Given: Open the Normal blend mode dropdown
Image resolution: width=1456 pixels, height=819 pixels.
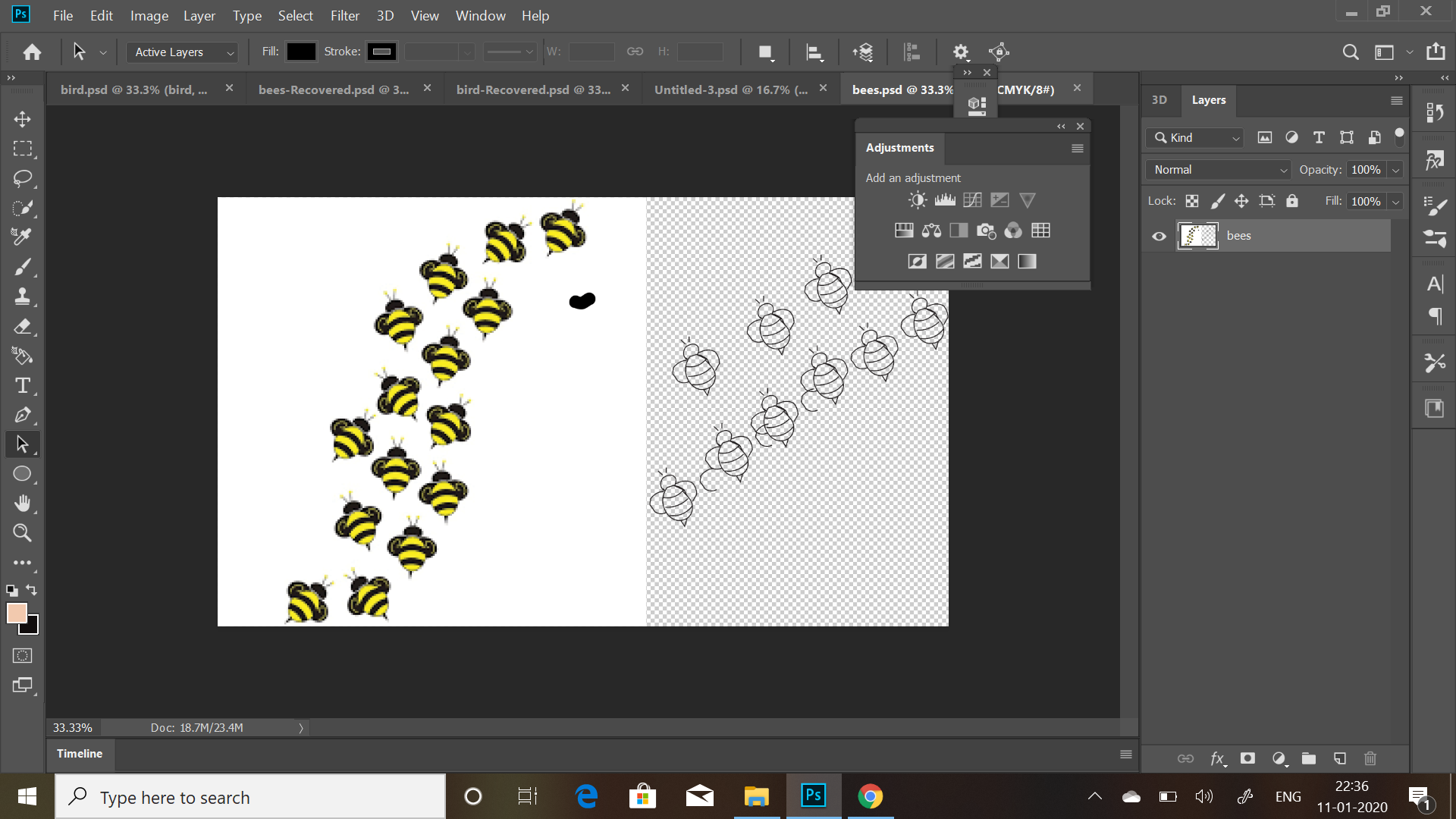Looking at the screenshot, I should pyautogui.click(x=1219, y=170).
